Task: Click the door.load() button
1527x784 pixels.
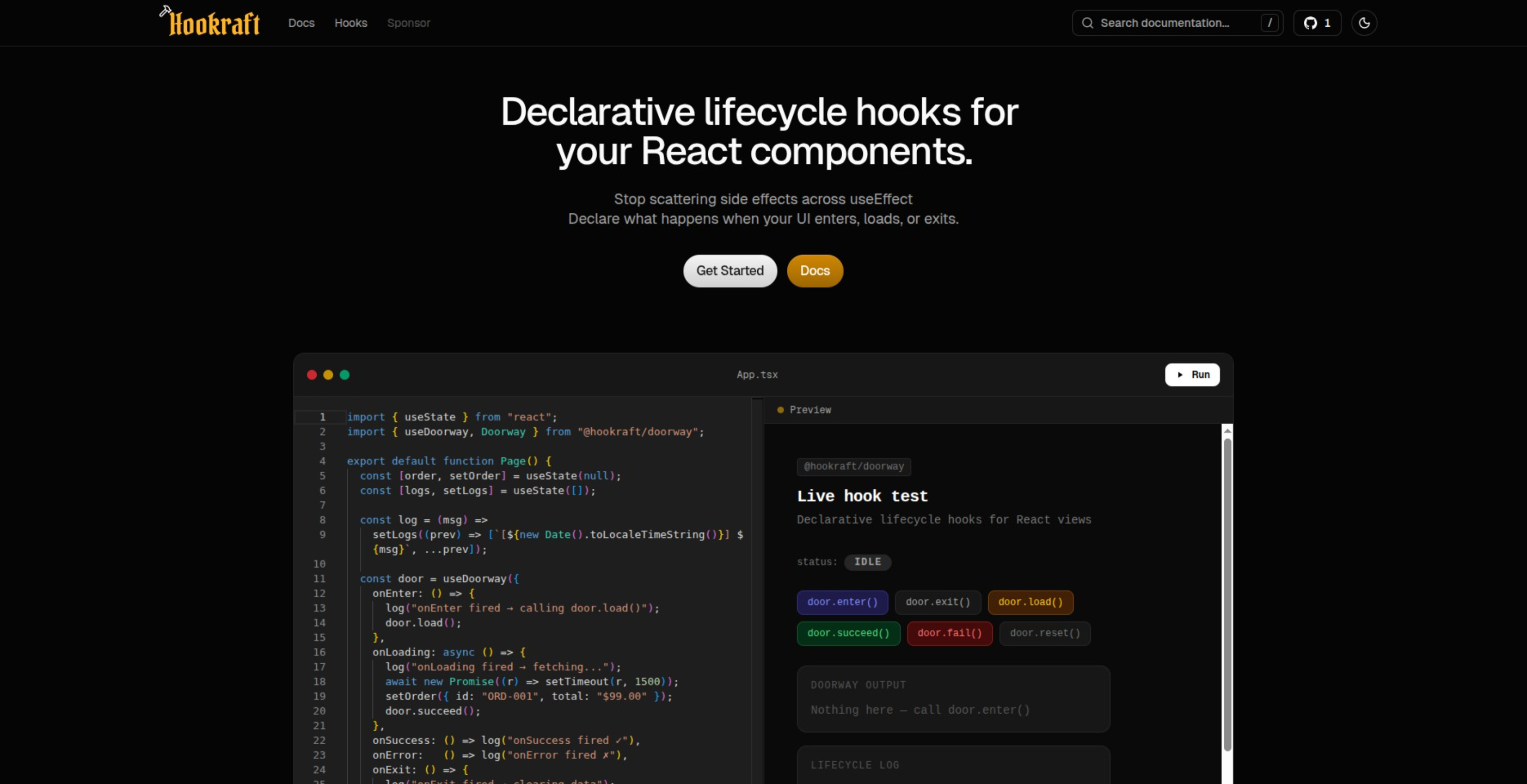Action: coord(1030,602)
